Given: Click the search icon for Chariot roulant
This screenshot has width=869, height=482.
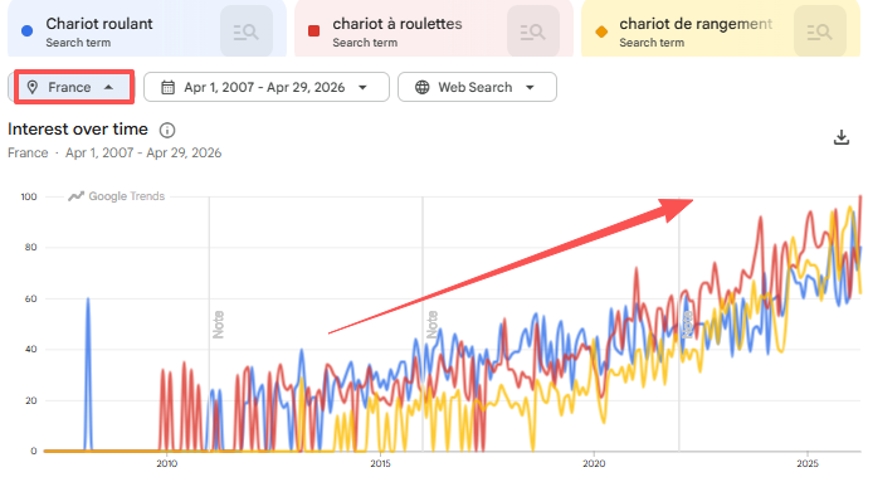Looking at the screenshot, I should [x=246, y=32].
